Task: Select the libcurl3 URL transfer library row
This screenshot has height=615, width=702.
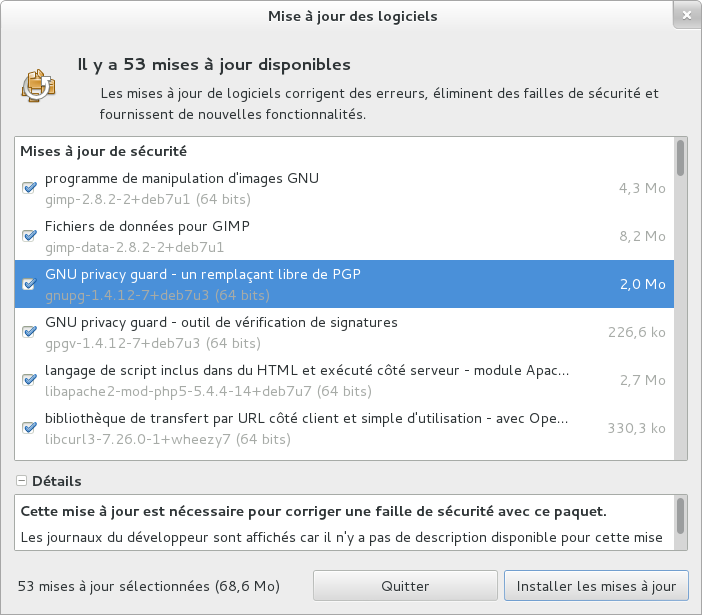Action: [300, 428]
